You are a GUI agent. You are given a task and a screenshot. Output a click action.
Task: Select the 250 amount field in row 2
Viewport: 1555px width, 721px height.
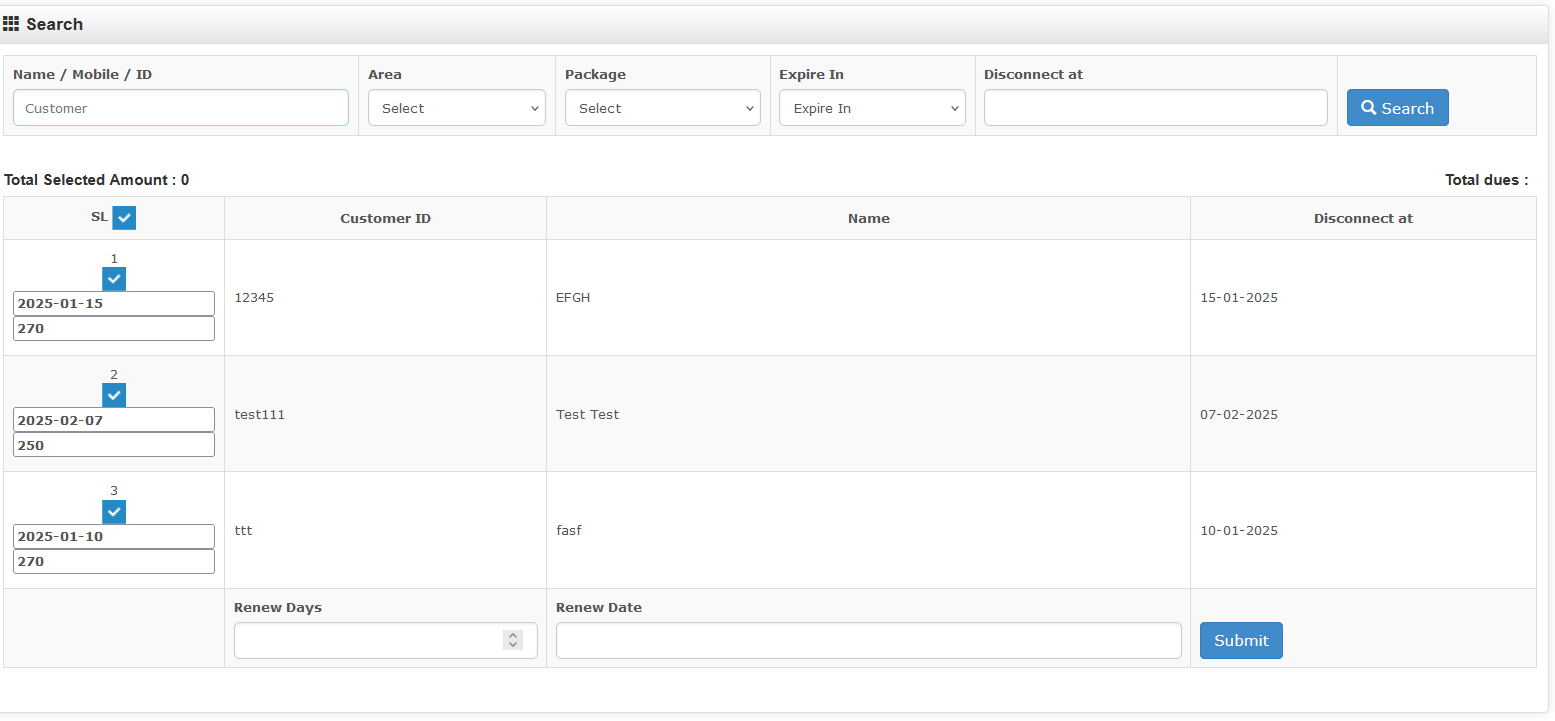point(114,445)
